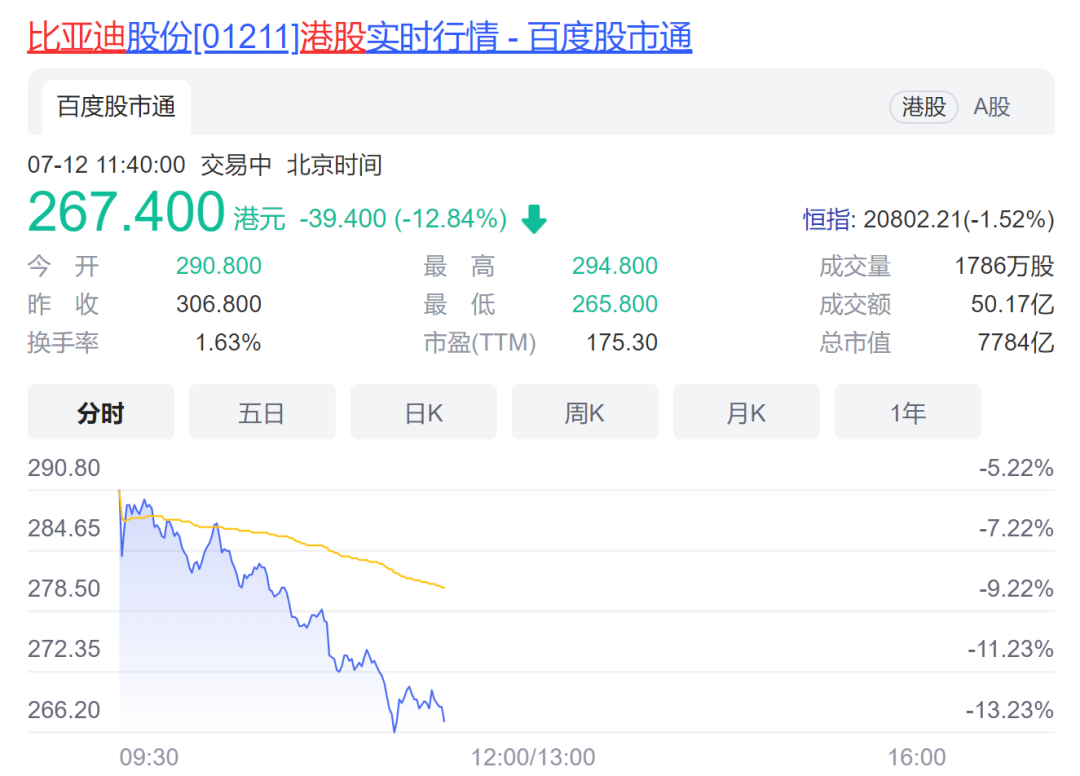Click the 267.400 current price

click(126, 213)
